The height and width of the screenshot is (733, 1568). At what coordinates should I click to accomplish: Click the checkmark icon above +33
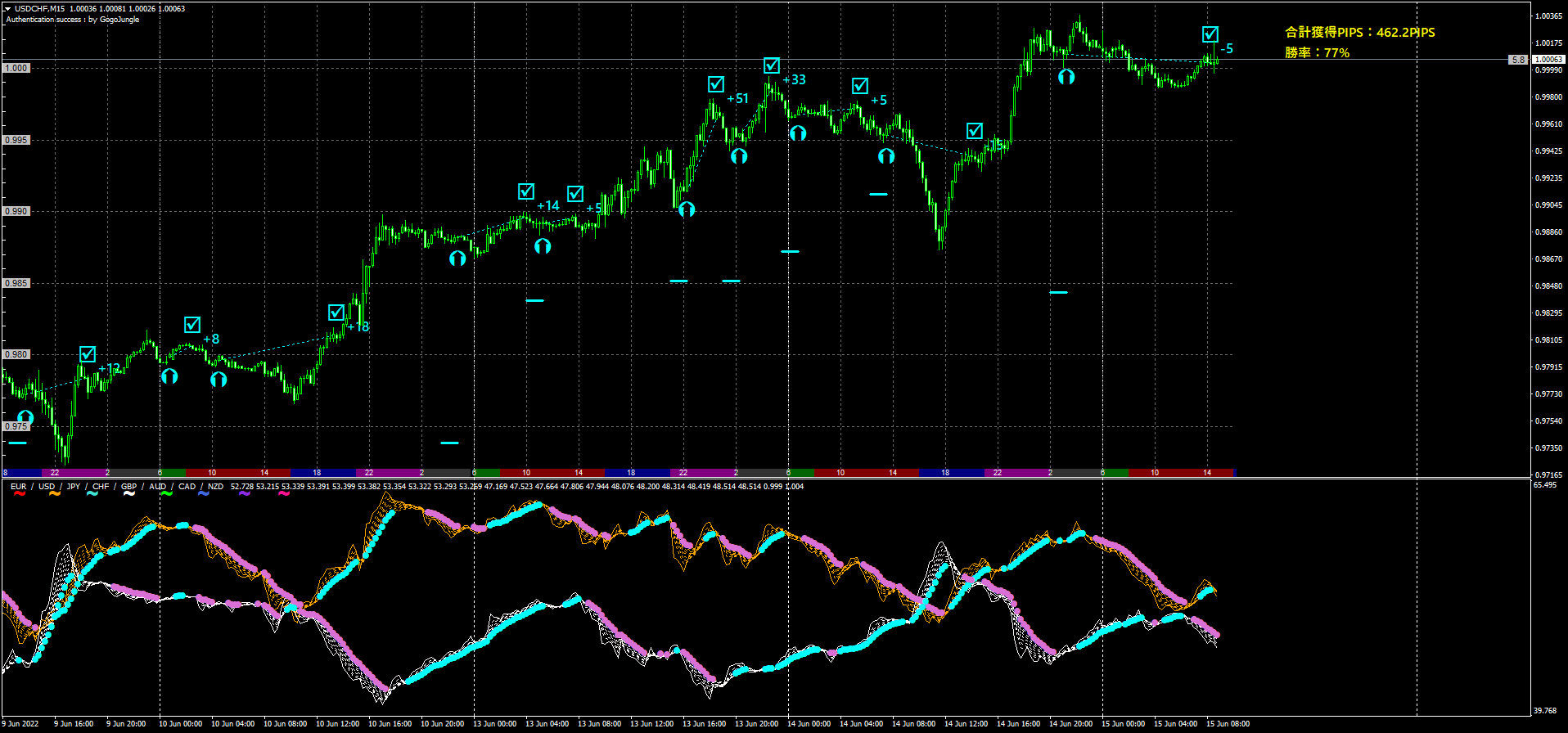tap(772, 65)
